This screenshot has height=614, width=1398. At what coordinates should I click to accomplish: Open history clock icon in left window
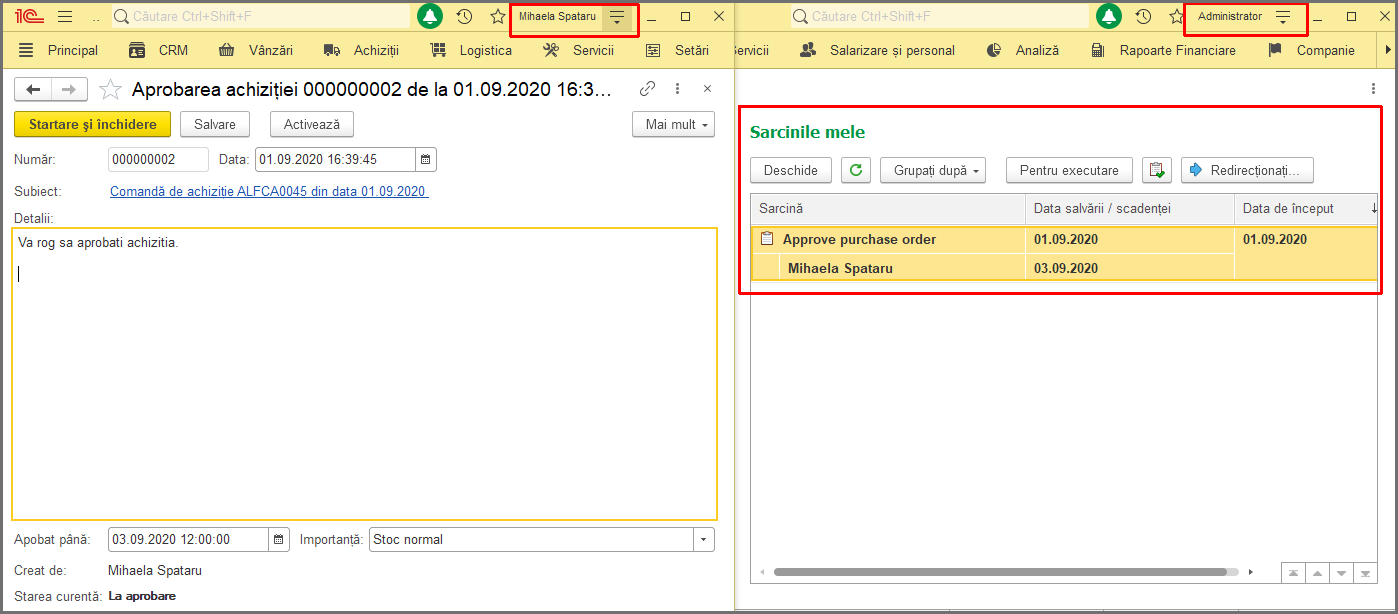pos(464,17)
